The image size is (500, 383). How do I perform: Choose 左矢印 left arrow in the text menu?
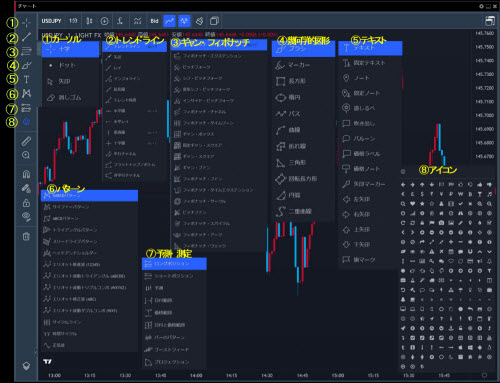click(x=370, y=199)
